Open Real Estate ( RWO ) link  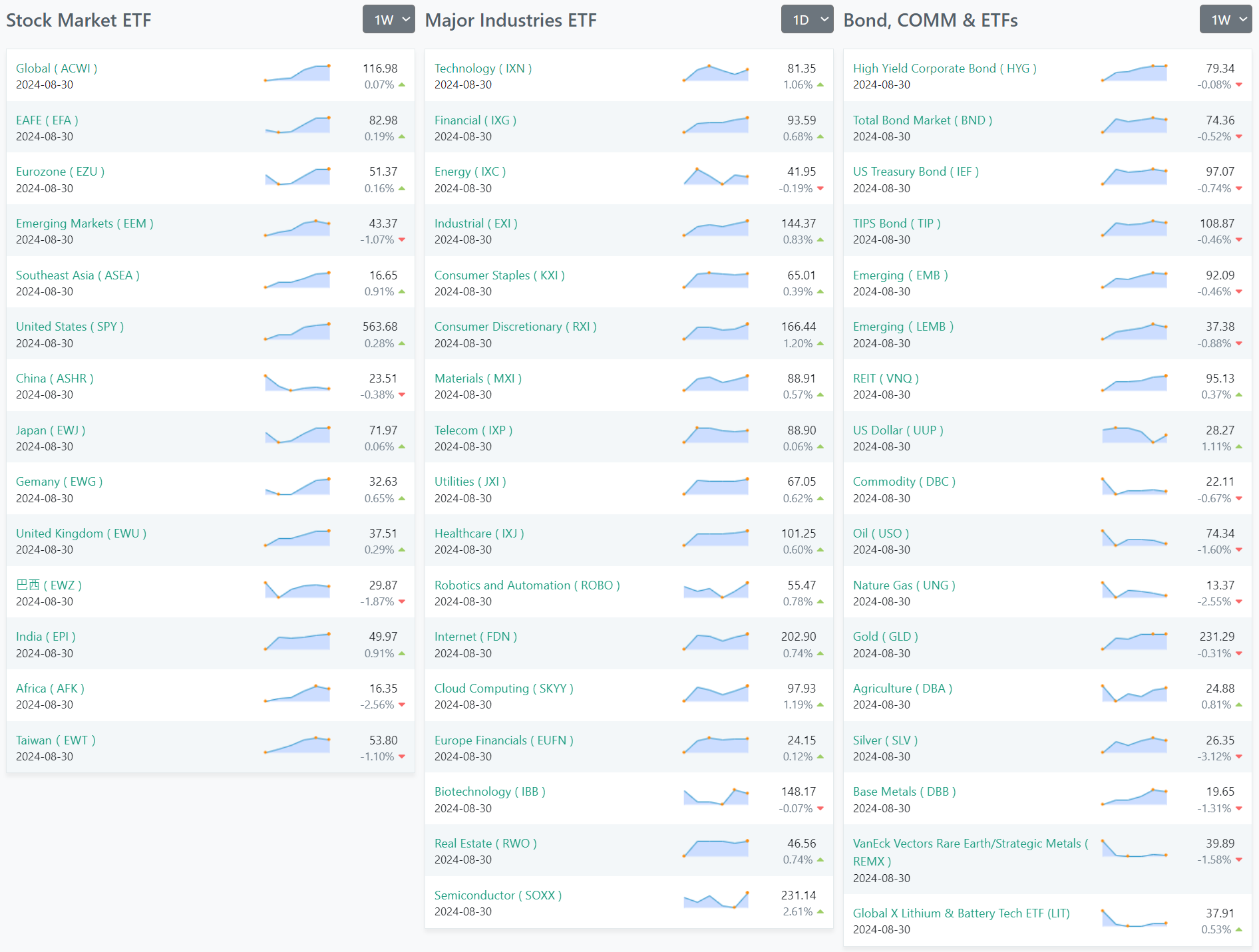[486, 844]
